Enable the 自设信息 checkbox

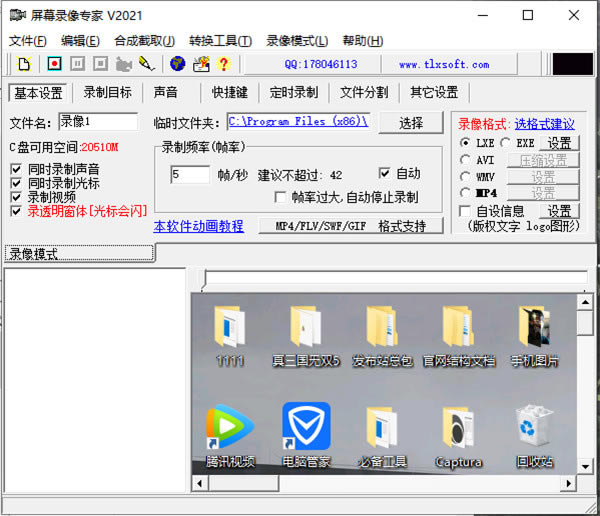pos(465,211)
